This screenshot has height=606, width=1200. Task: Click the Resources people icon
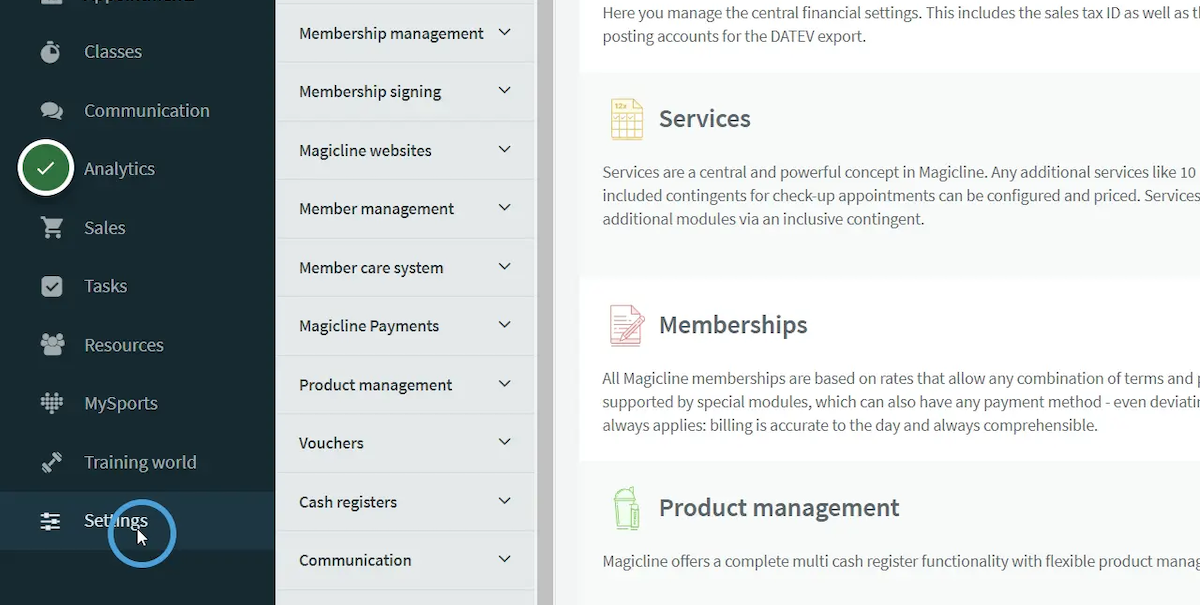point(51,345)
